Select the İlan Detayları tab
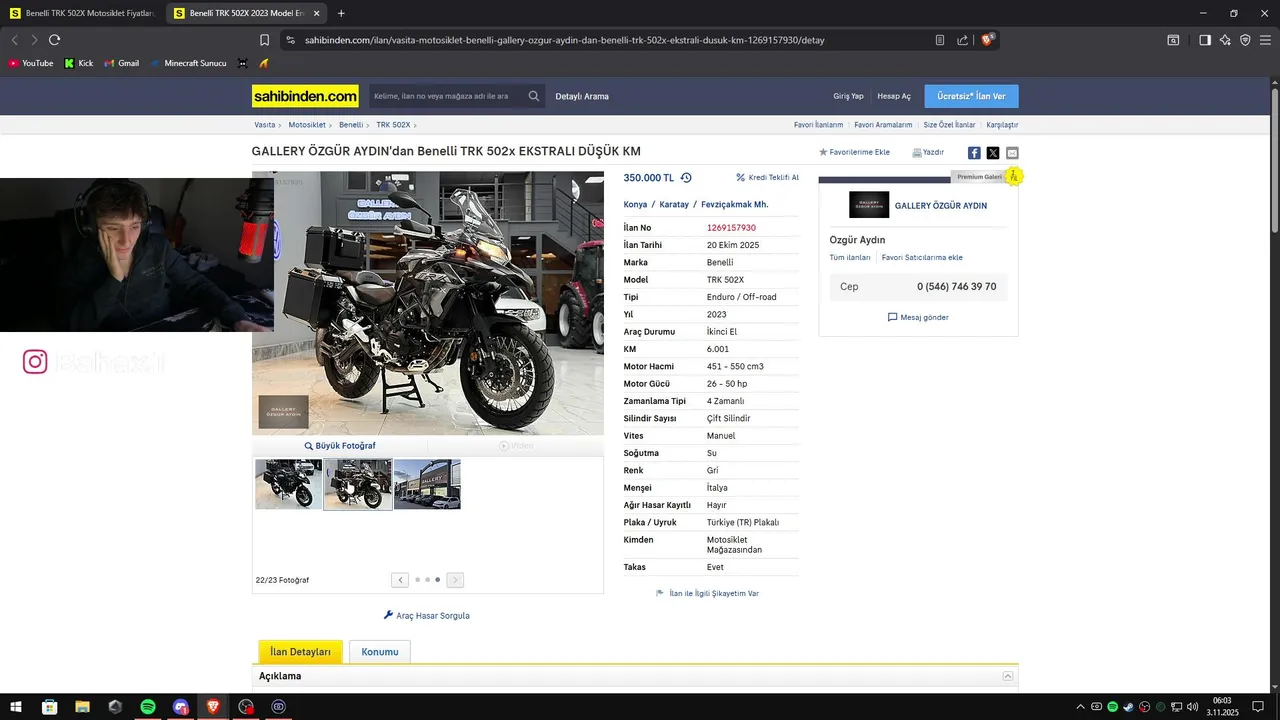 click(300, 652)
